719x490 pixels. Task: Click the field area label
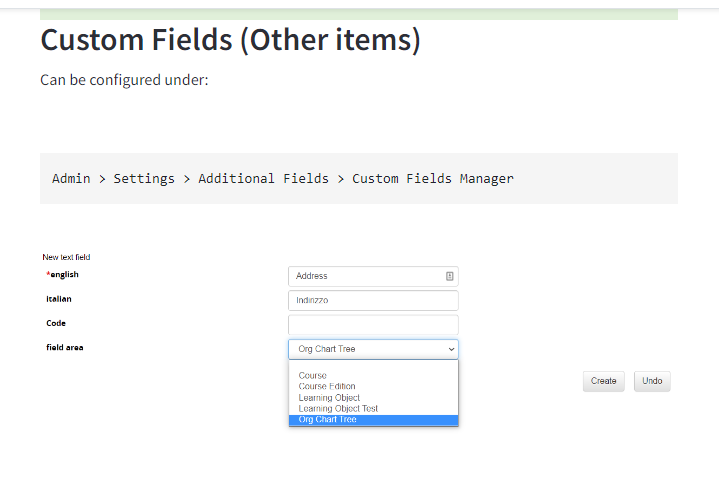65,347
